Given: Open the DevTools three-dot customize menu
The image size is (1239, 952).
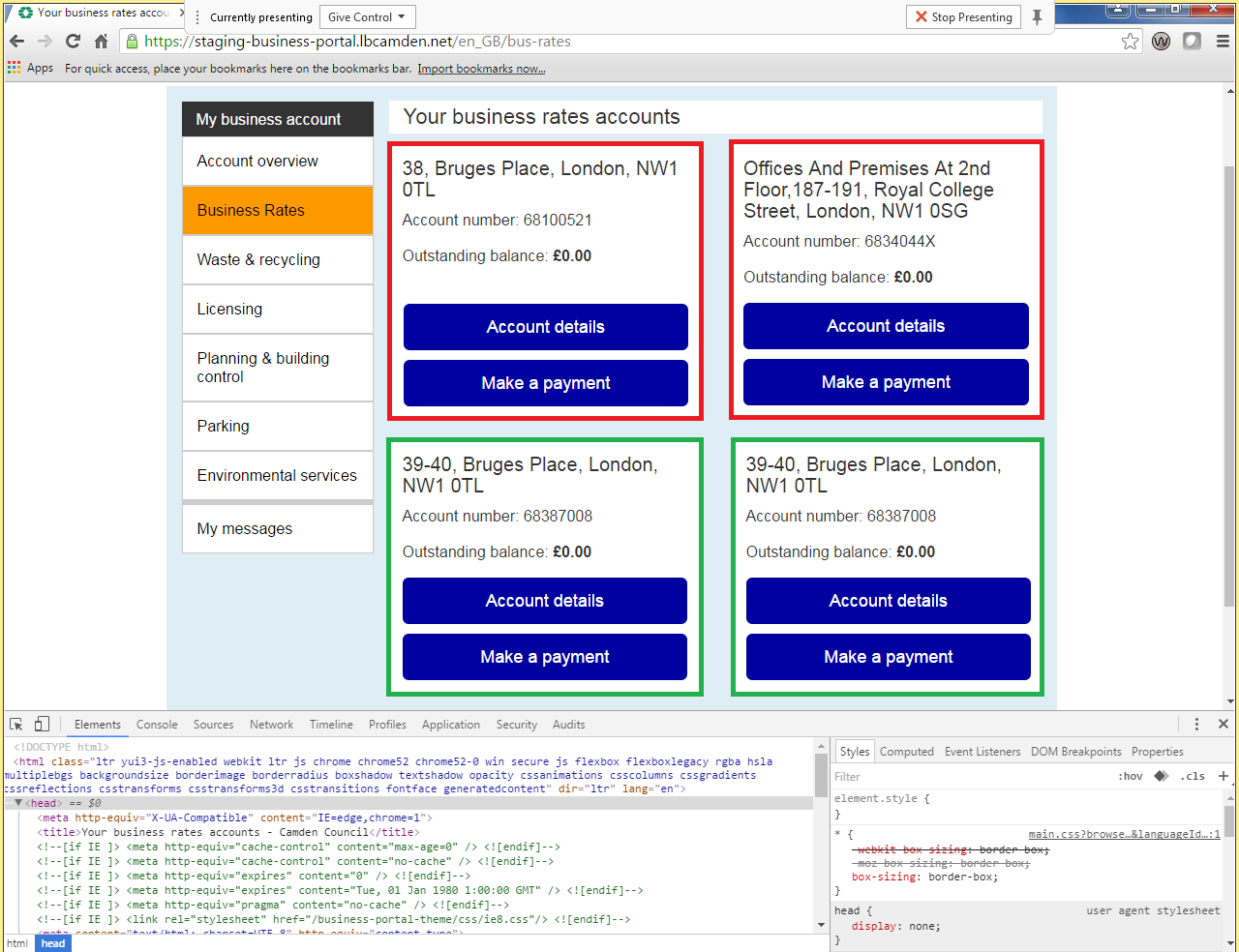Looking at the screenshot, I should (x=1196, y=724).
